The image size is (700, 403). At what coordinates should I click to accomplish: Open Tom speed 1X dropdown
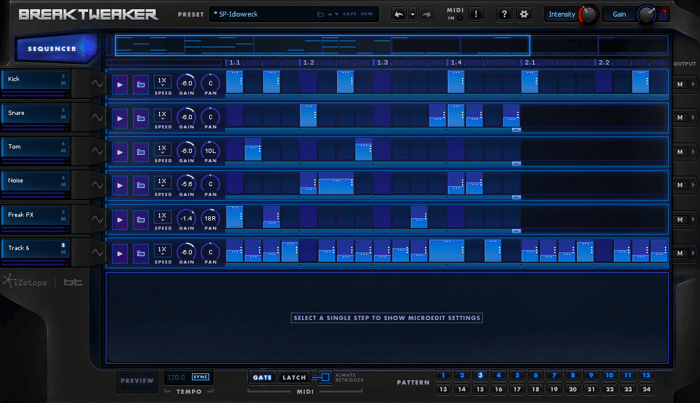pyautogui.click(x=162, y=149)
